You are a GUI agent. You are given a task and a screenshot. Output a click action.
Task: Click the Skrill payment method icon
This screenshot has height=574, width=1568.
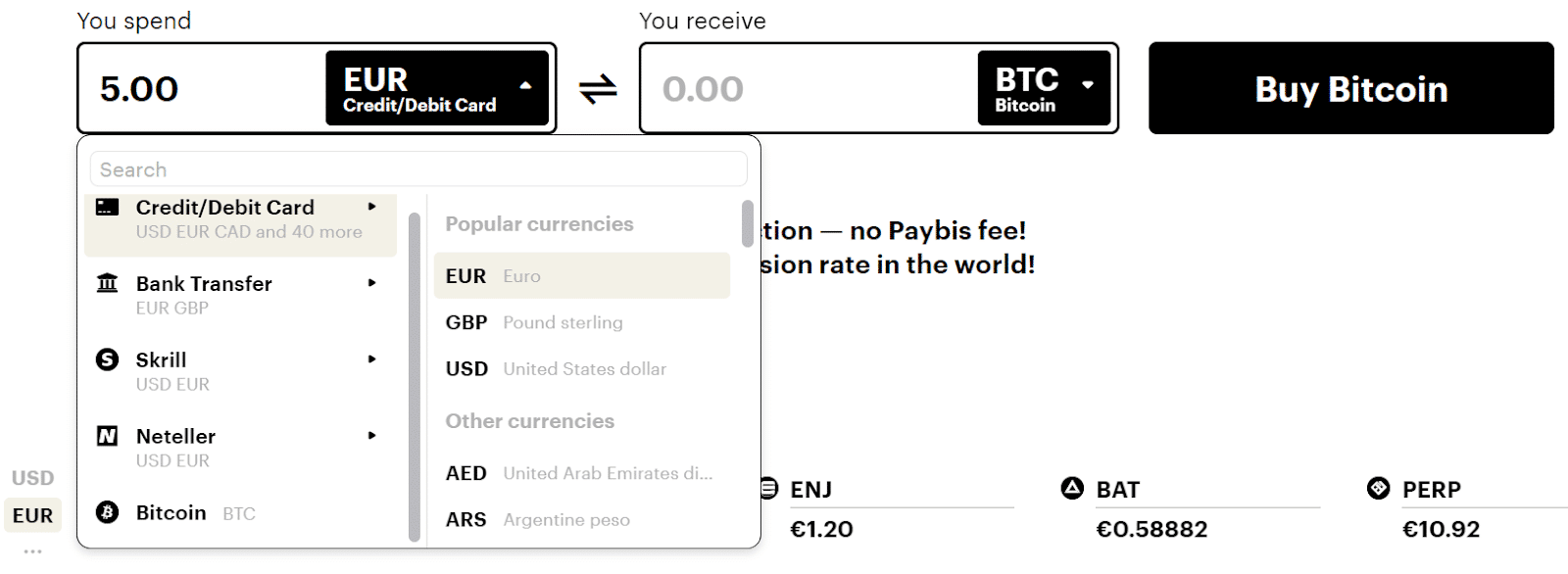[108, 359]
